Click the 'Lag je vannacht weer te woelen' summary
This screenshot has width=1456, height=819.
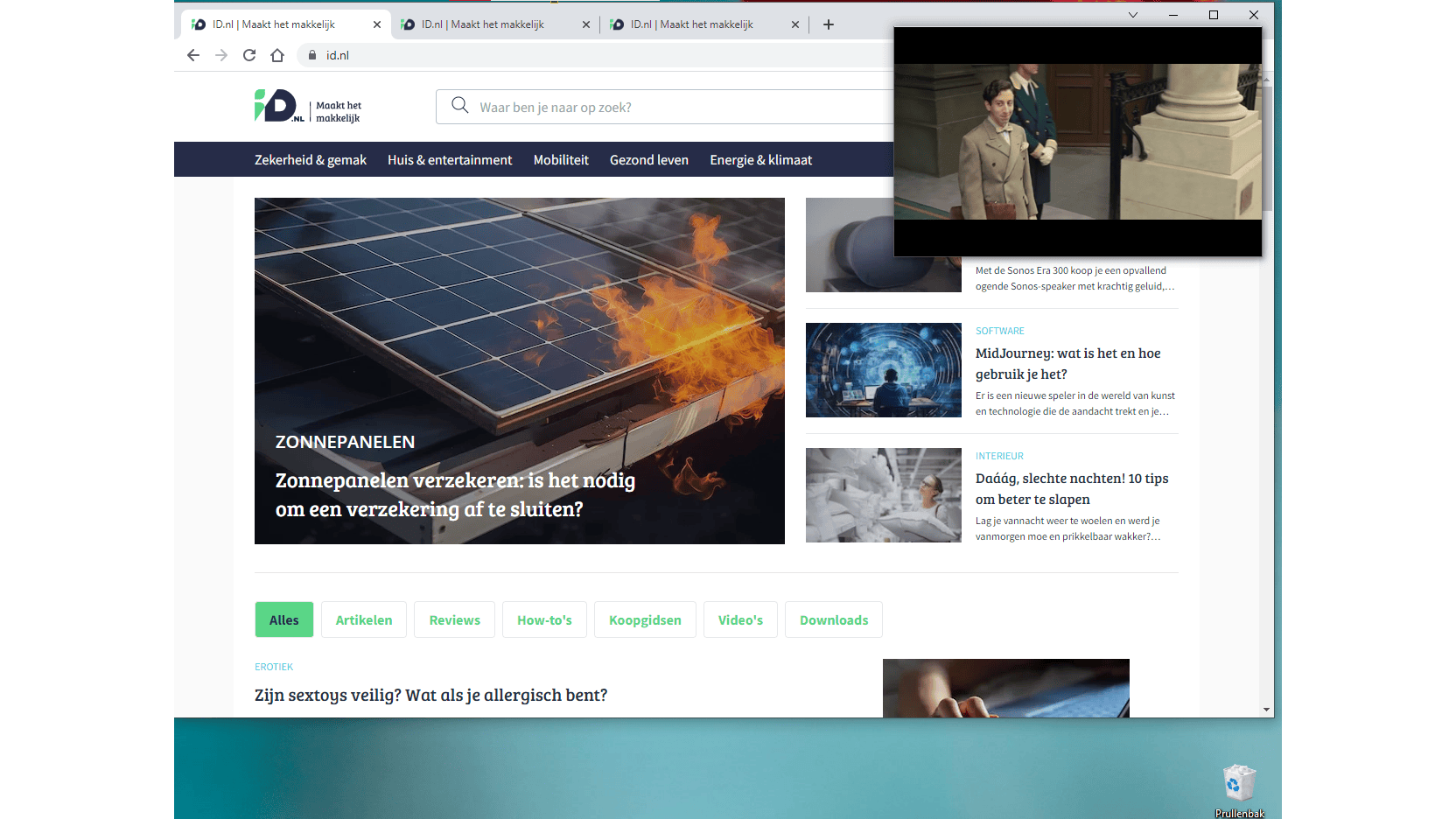point(1068,528)
